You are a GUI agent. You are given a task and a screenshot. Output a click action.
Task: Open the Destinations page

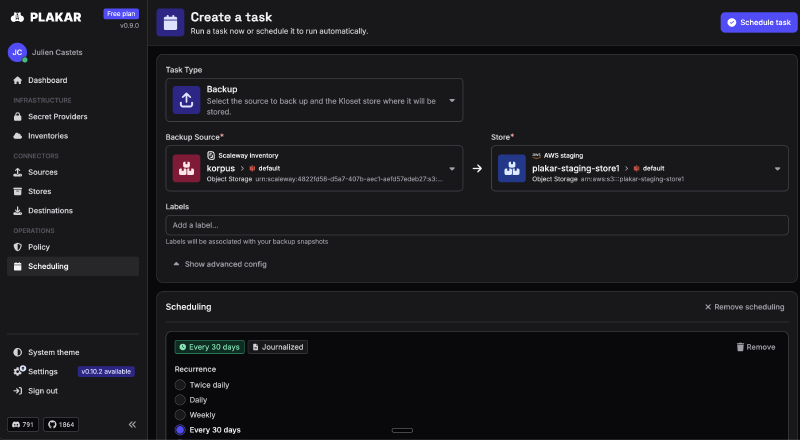(x=51, y=210)
